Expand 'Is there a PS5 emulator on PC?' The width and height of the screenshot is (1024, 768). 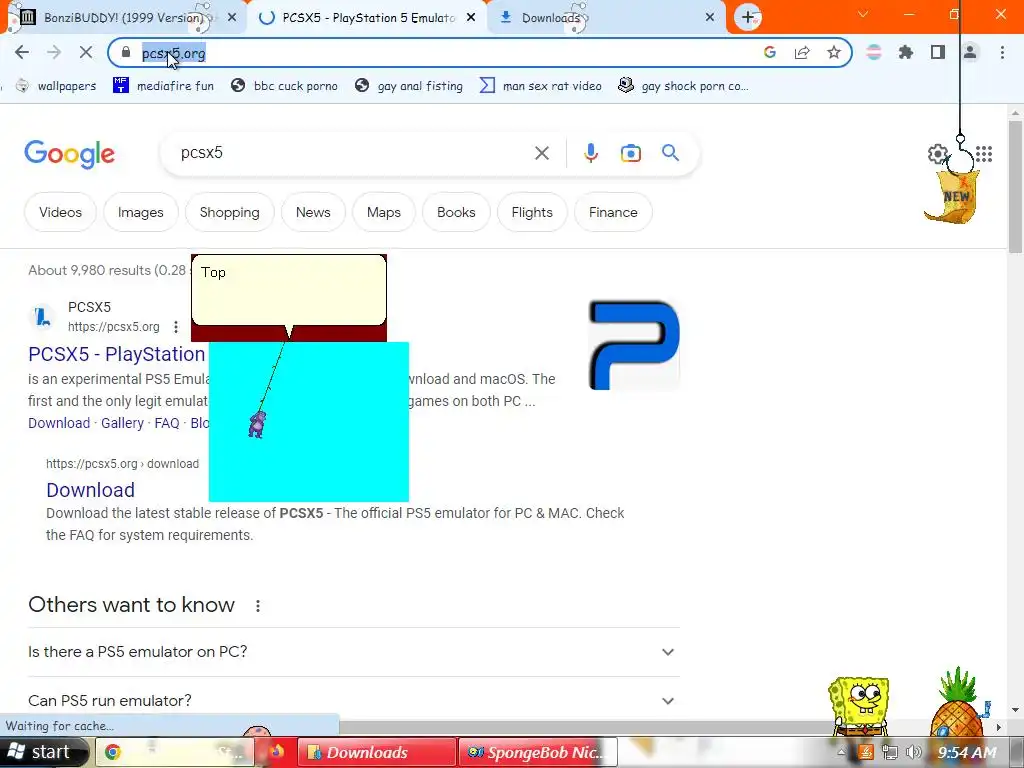click(x=354, y=652)
